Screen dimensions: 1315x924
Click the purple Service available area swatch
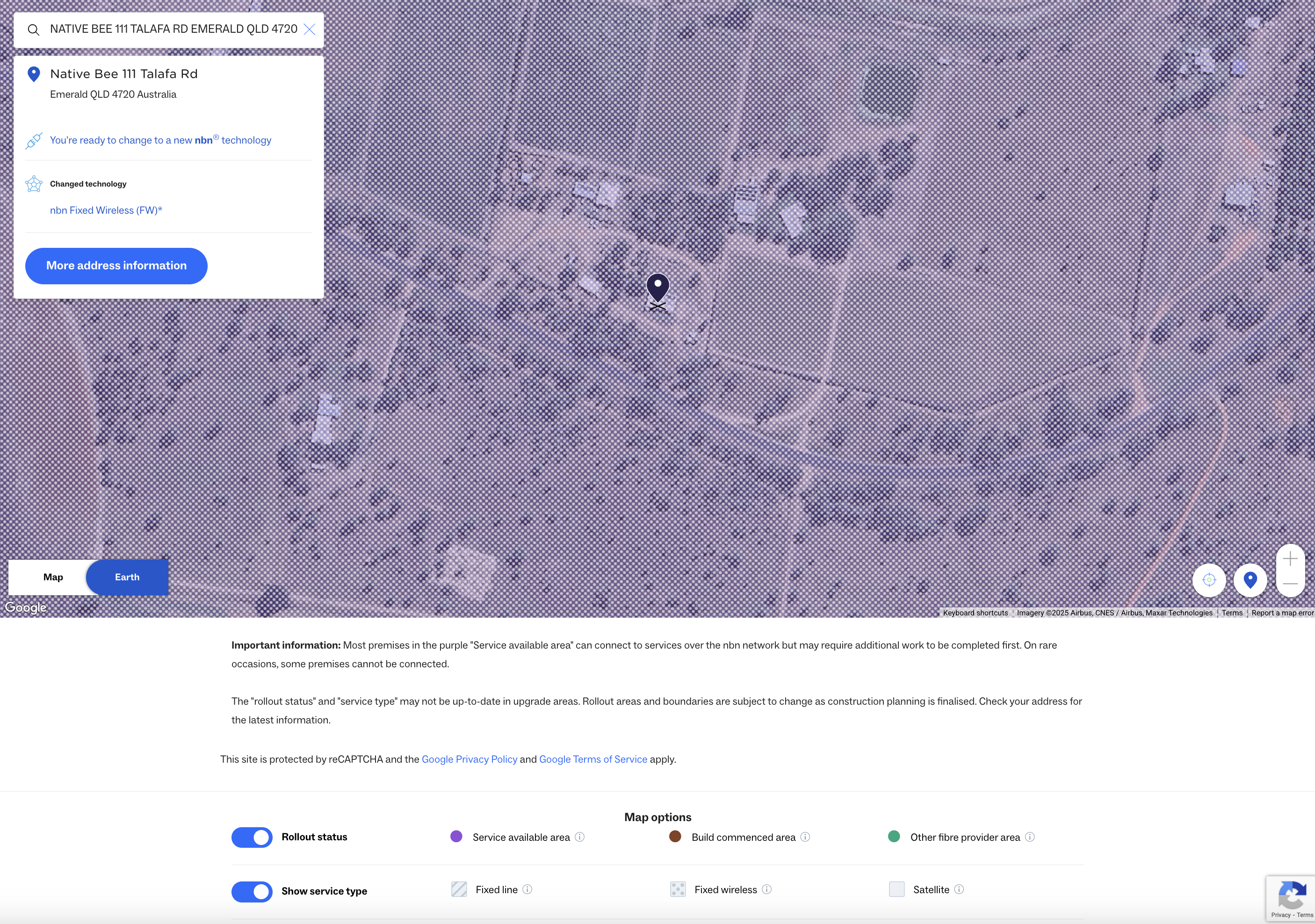click(456, 837)
